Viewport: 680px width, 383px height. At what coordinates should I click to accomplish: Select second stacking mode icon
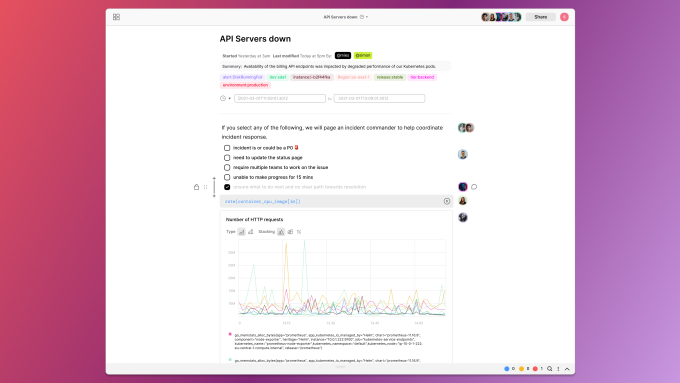(290, 232)
